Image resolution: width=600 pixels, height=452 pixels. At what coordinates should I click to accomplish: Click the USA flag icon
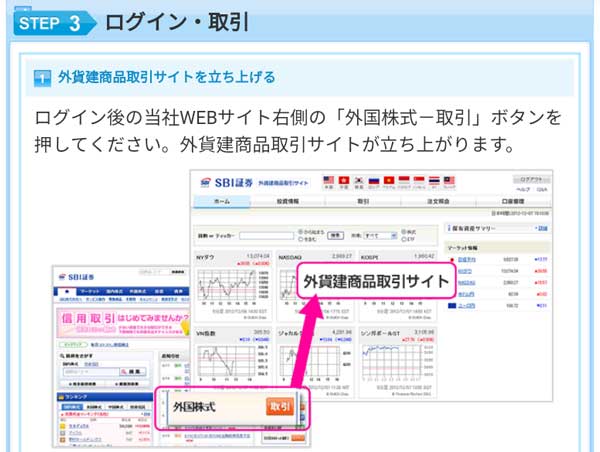click(330, 182)
